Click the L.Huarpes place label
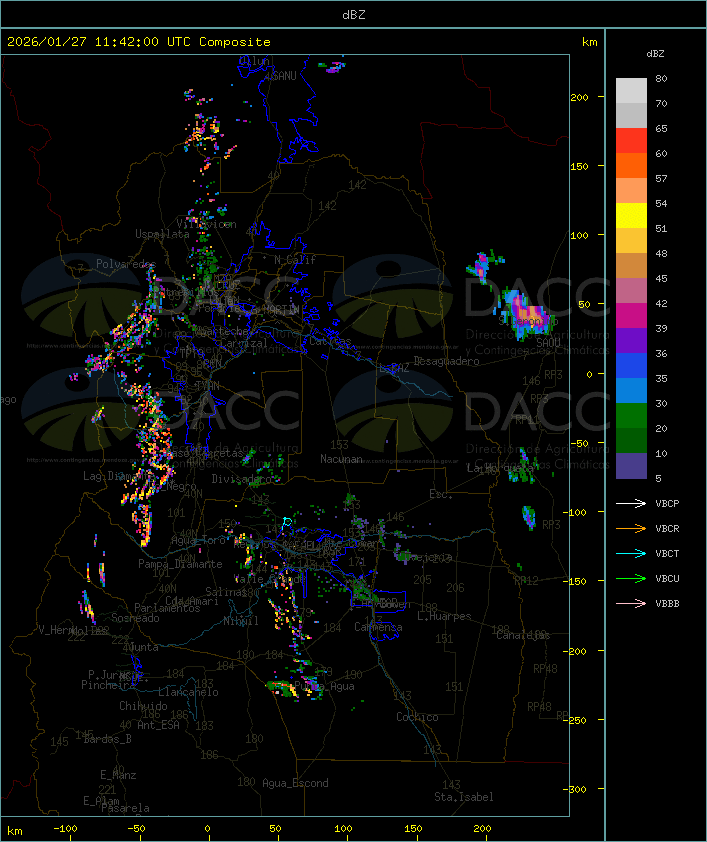Viewport: 707px width, 842px height. [444, 616]
